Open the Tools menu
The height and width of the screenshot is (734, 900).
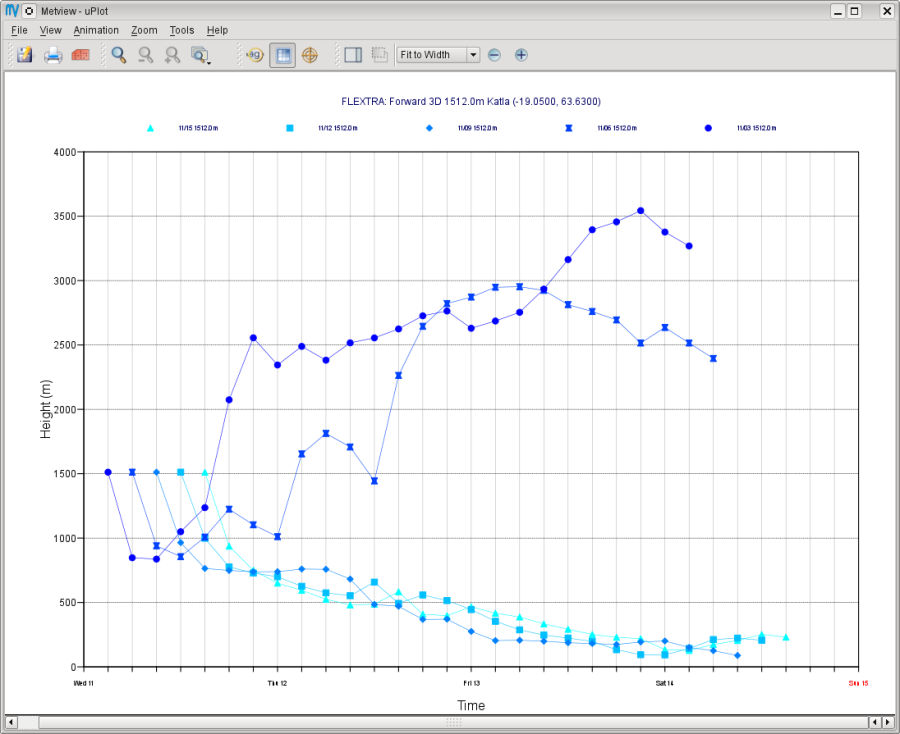[x=182, y=30]
